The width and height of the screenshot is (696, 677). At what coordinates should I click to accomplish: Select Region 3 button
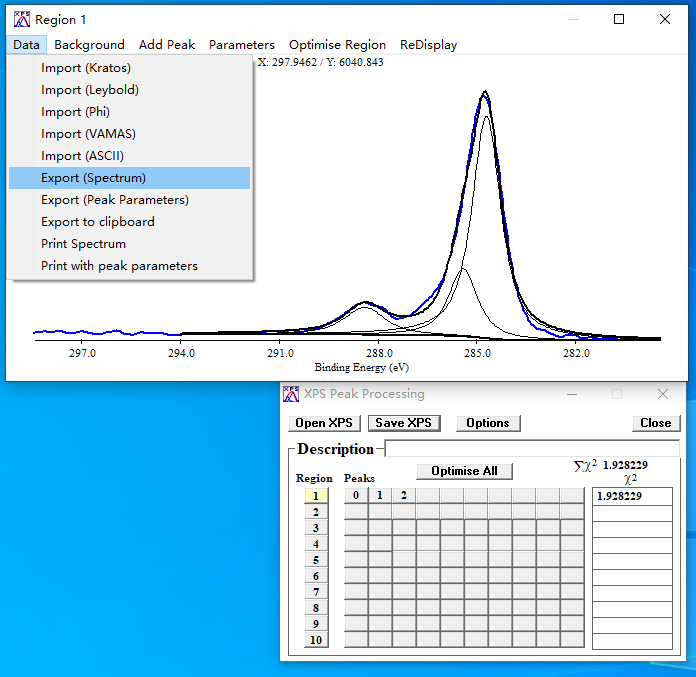click(316, 528)
